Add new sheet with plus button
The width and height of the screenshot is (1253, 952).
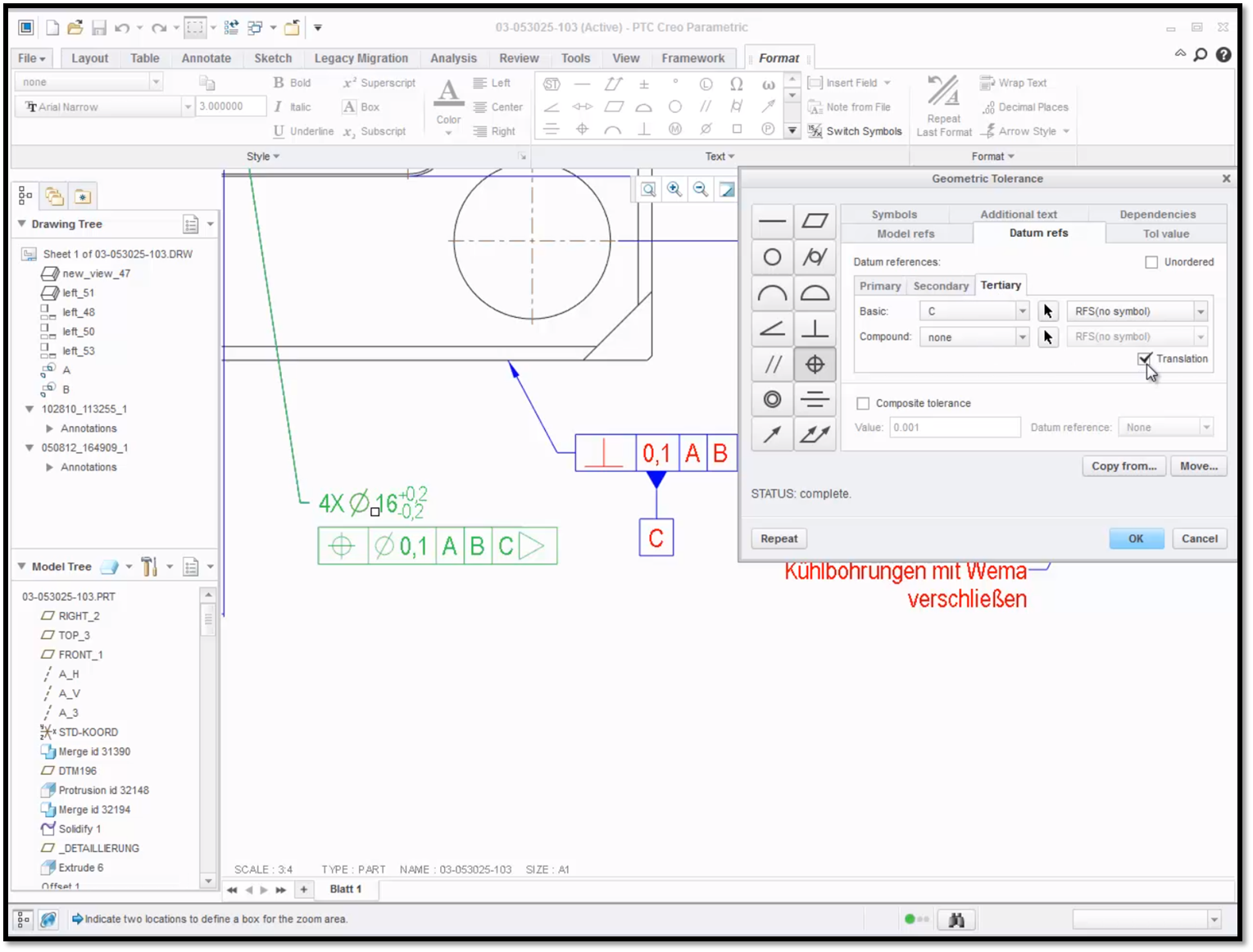pyautogui.click(x=304, y=889)
